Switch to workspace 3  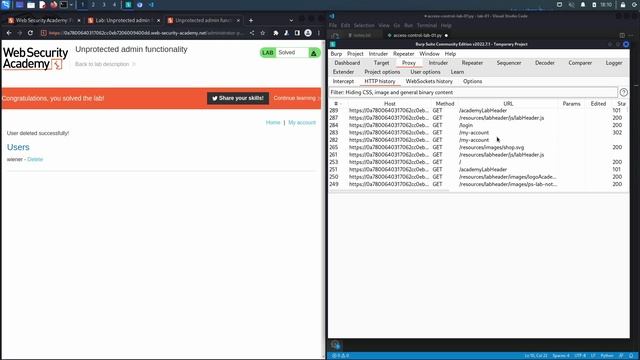(x=104, y=4)
